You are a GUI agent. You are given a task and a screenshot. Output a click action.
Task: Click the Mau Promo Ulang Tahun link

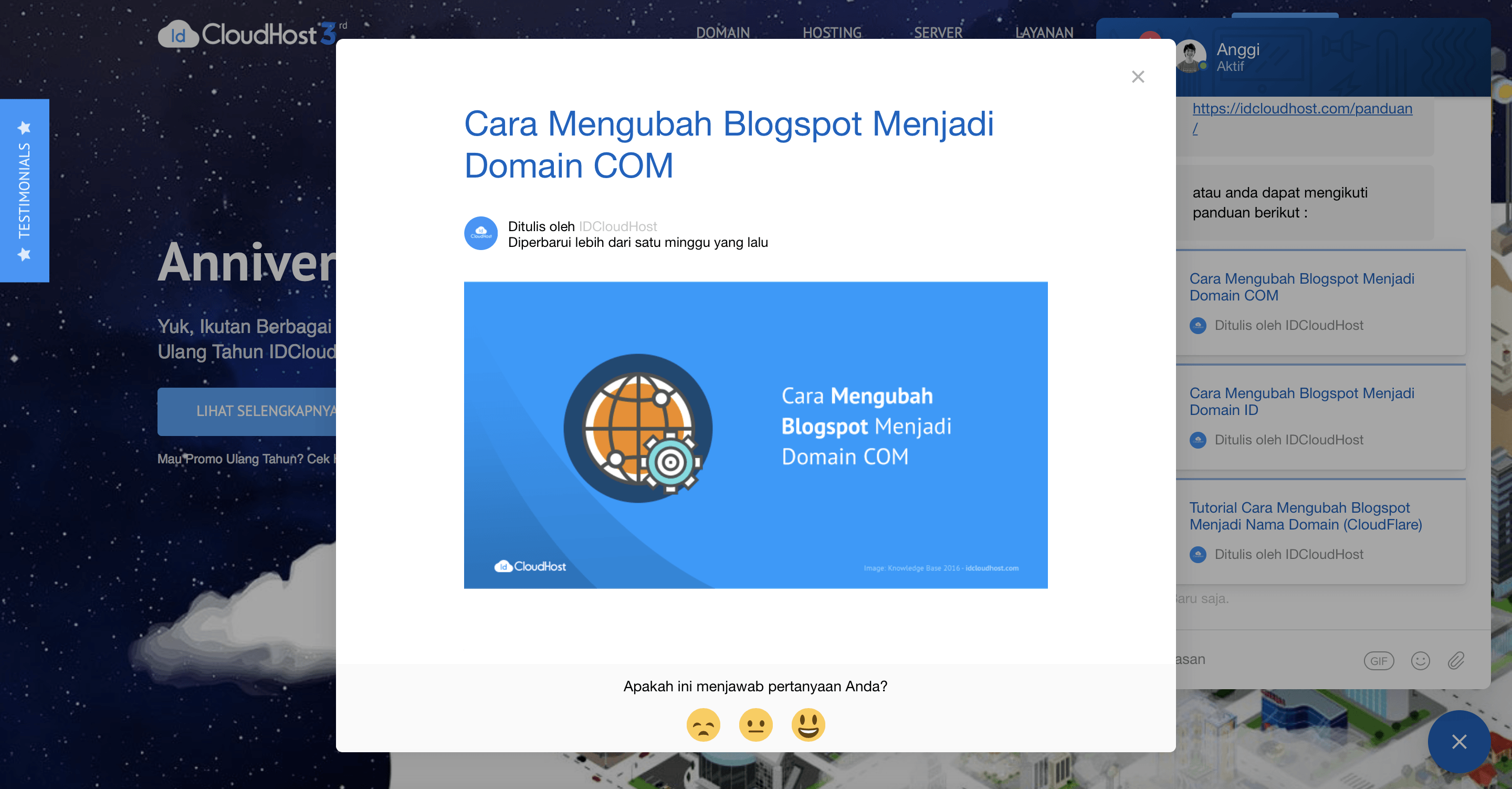[x=247, y=459]
